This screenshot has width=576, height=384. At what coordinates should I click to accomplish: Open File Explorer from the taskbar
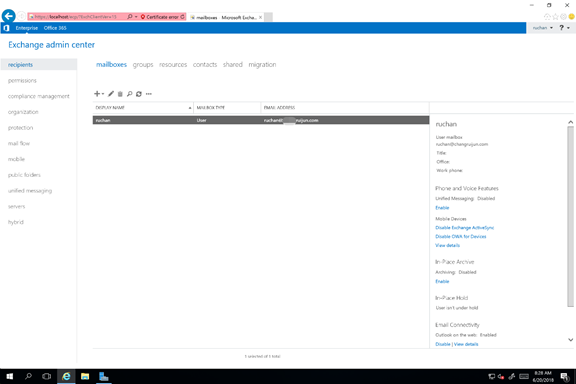point(85,376)
